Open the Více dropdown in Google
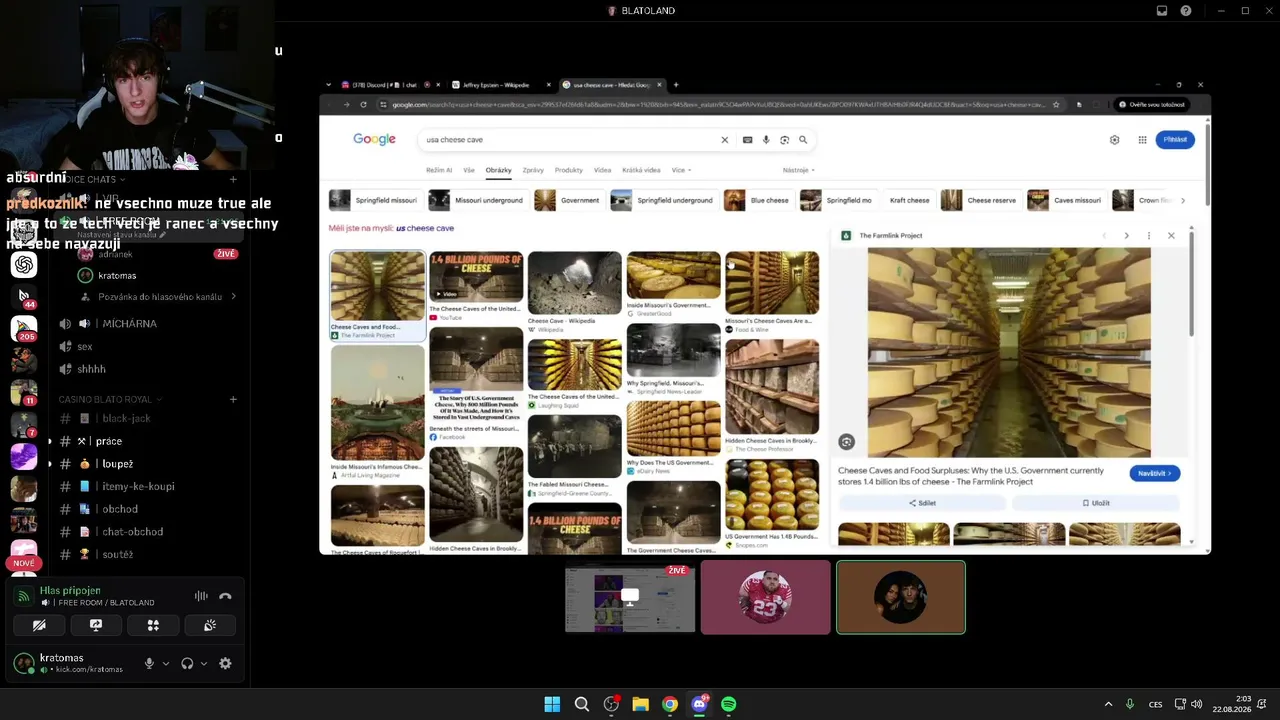This screenshot has width=1280, height=720. [x=681, y=170]
